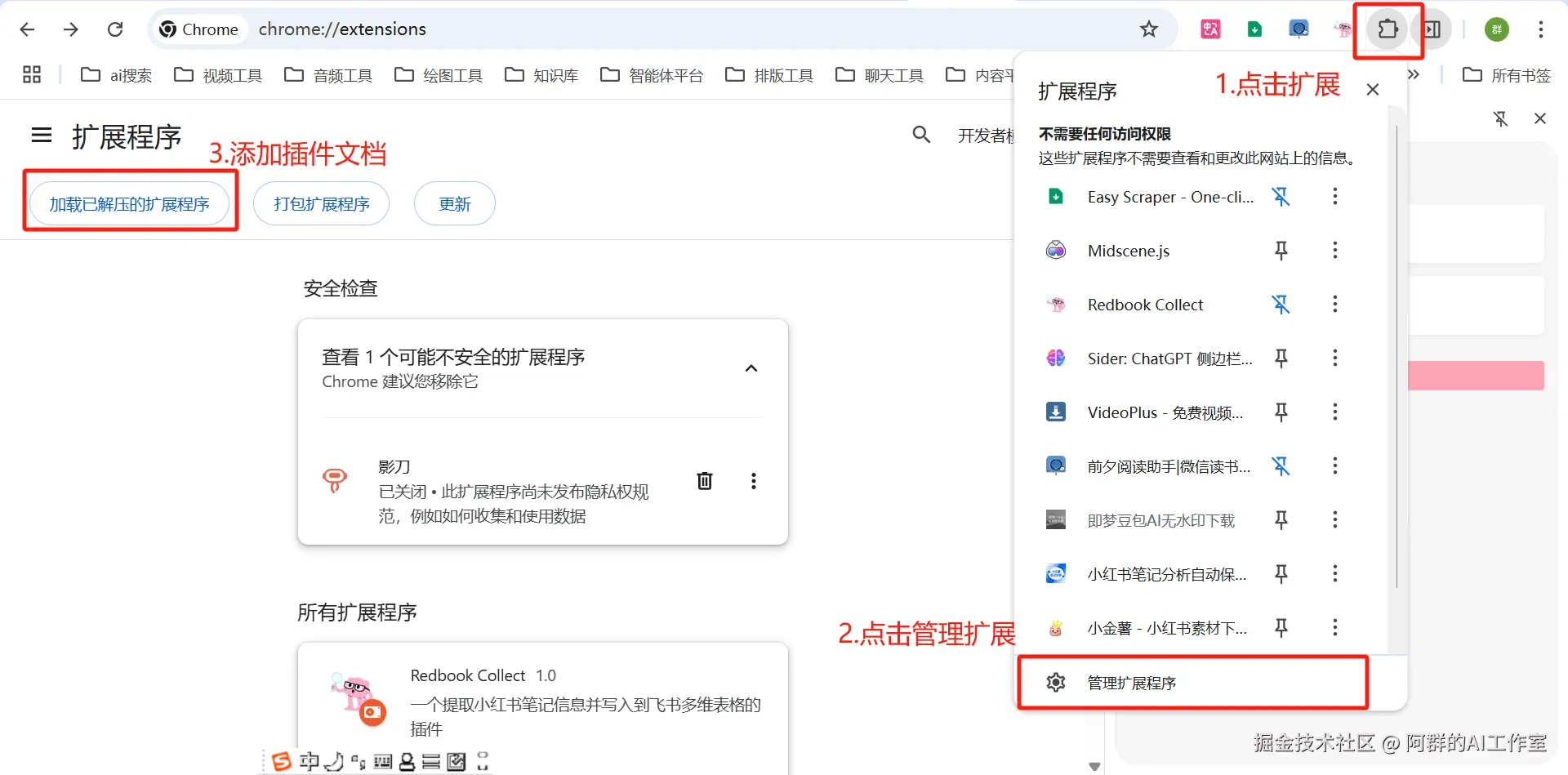
Task: Click the Sider brain icon in the popup list
Action: pos(1056,358)
